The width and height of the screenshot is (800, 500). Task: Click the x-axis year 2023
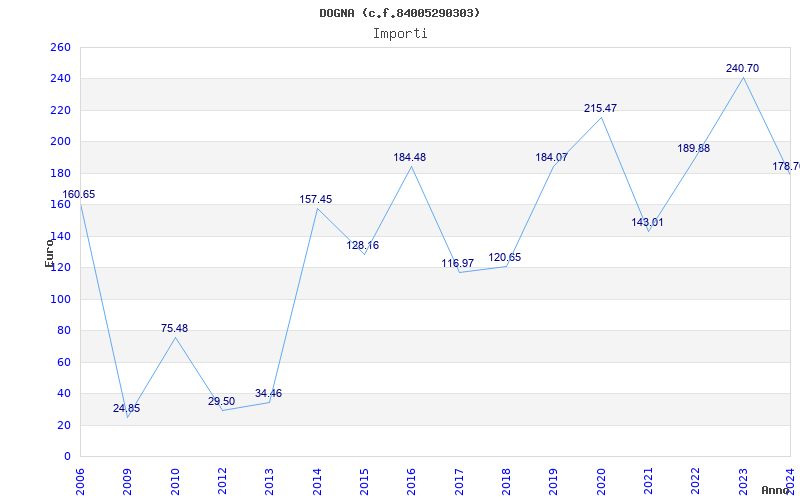[743, 482]
